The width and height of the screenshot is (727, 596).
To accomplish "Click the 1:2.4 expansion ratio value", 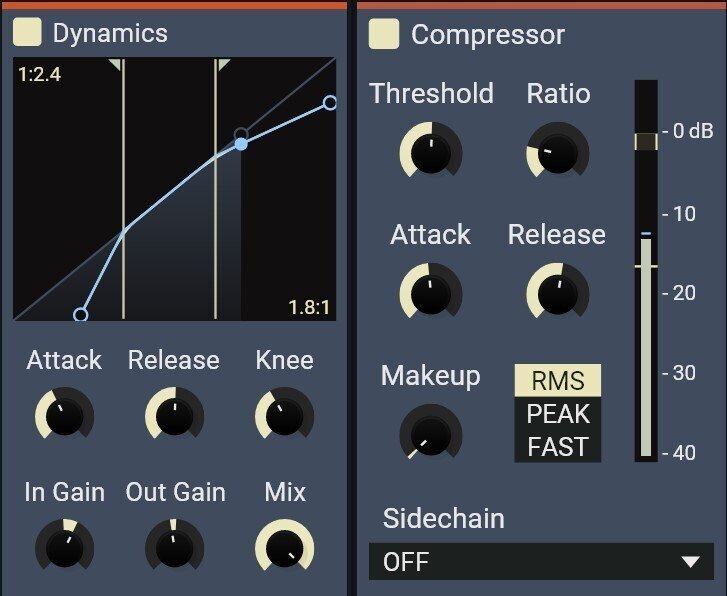I will pos(40,74).
